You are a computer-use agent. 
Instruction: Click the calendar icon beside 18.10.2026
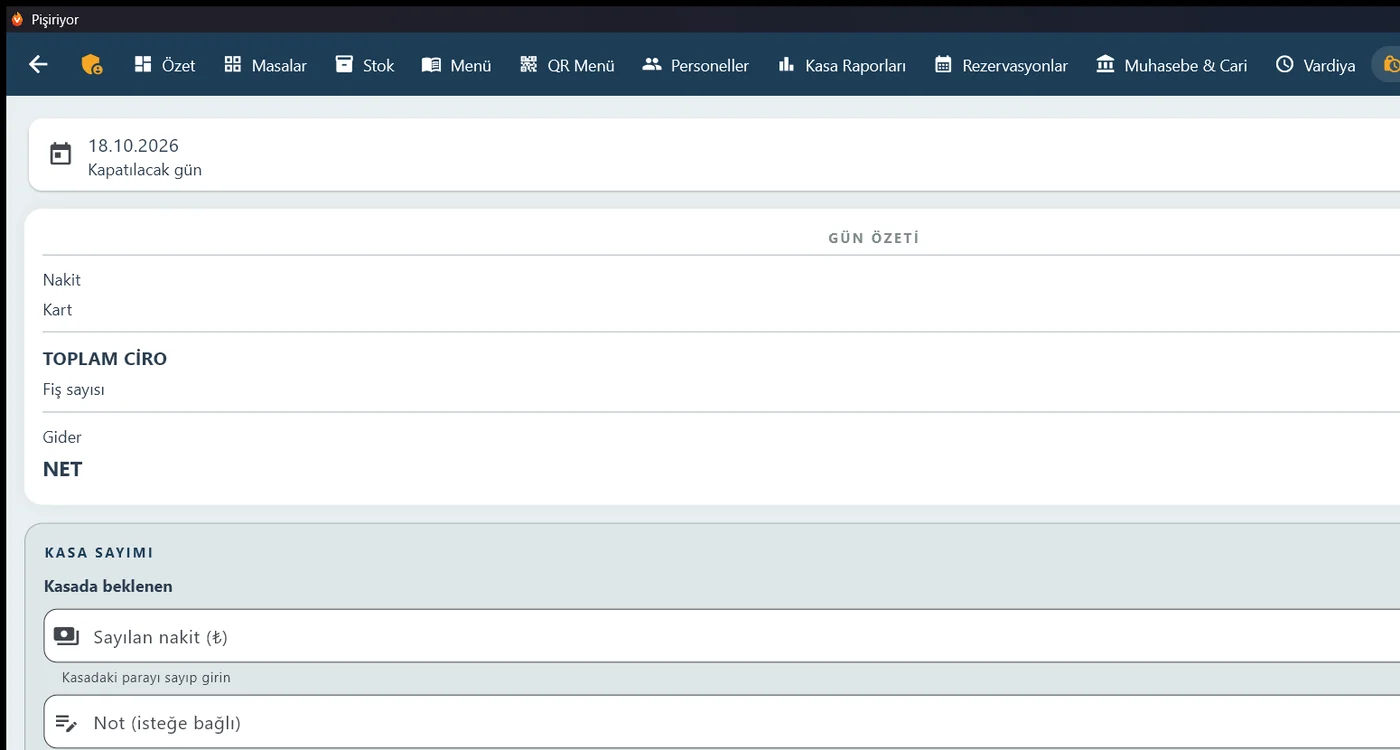[x=61, y=155]
